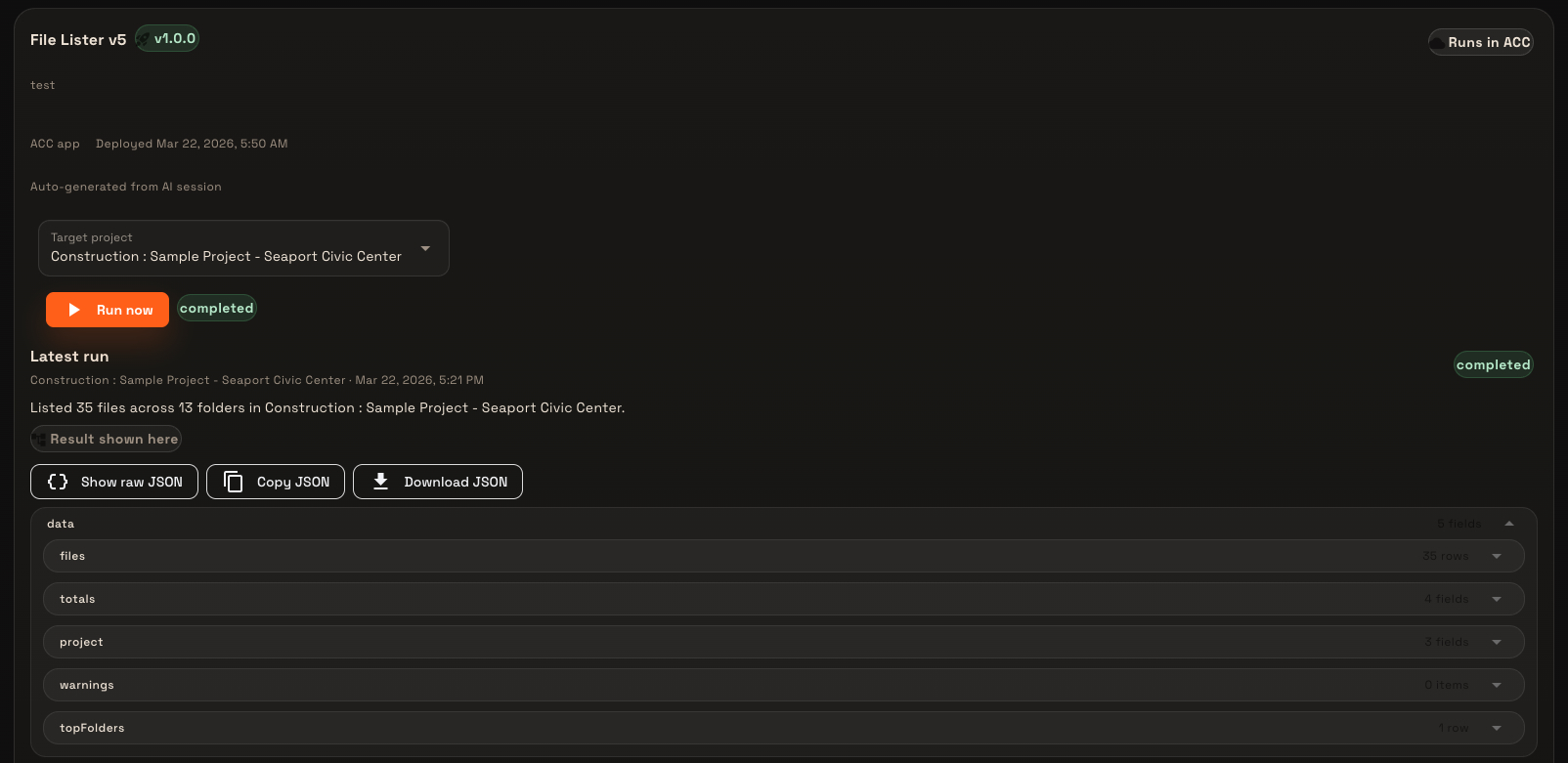Click the download arrow icon
1568x763 pixels.
381,482
